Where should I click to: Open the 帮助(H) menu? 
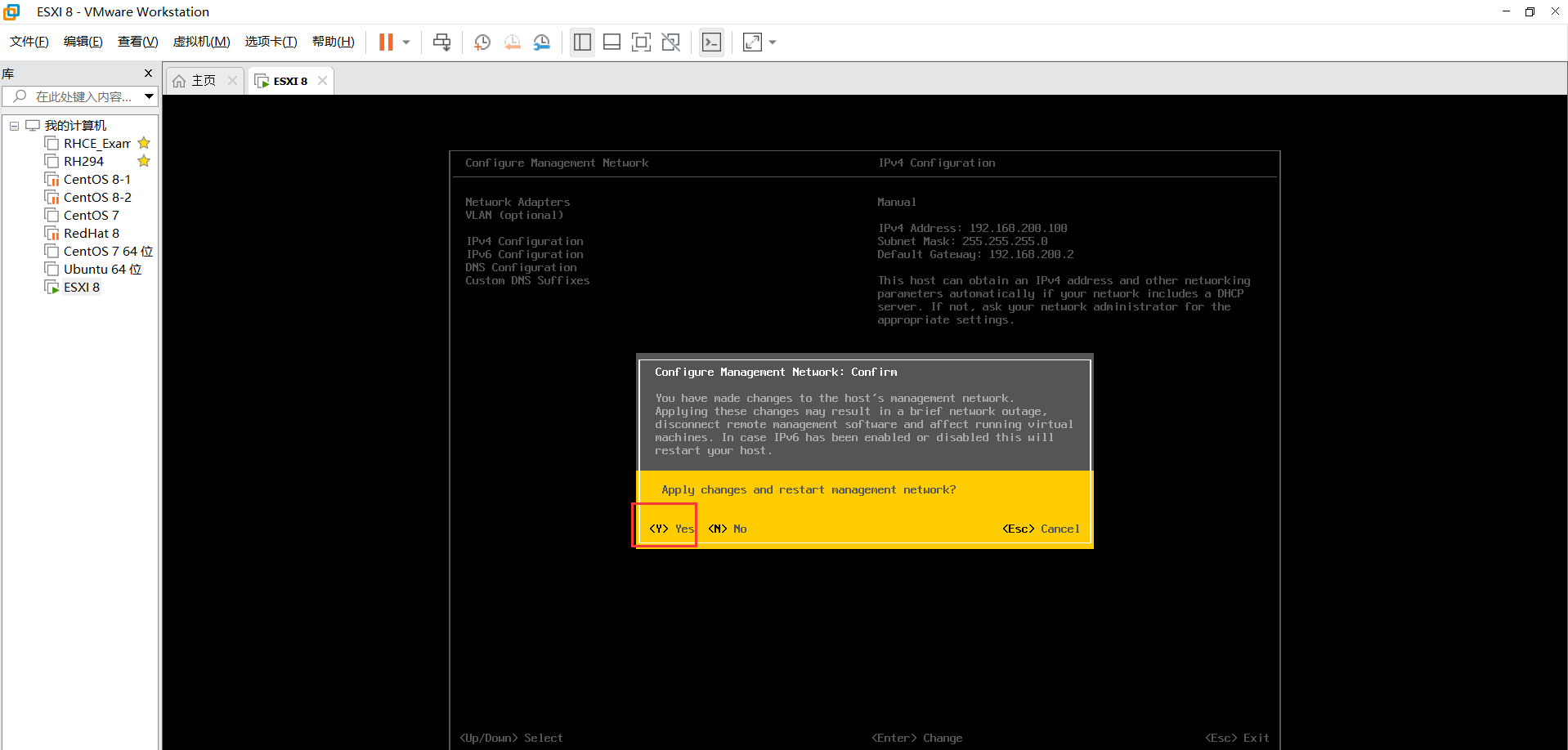334,42
